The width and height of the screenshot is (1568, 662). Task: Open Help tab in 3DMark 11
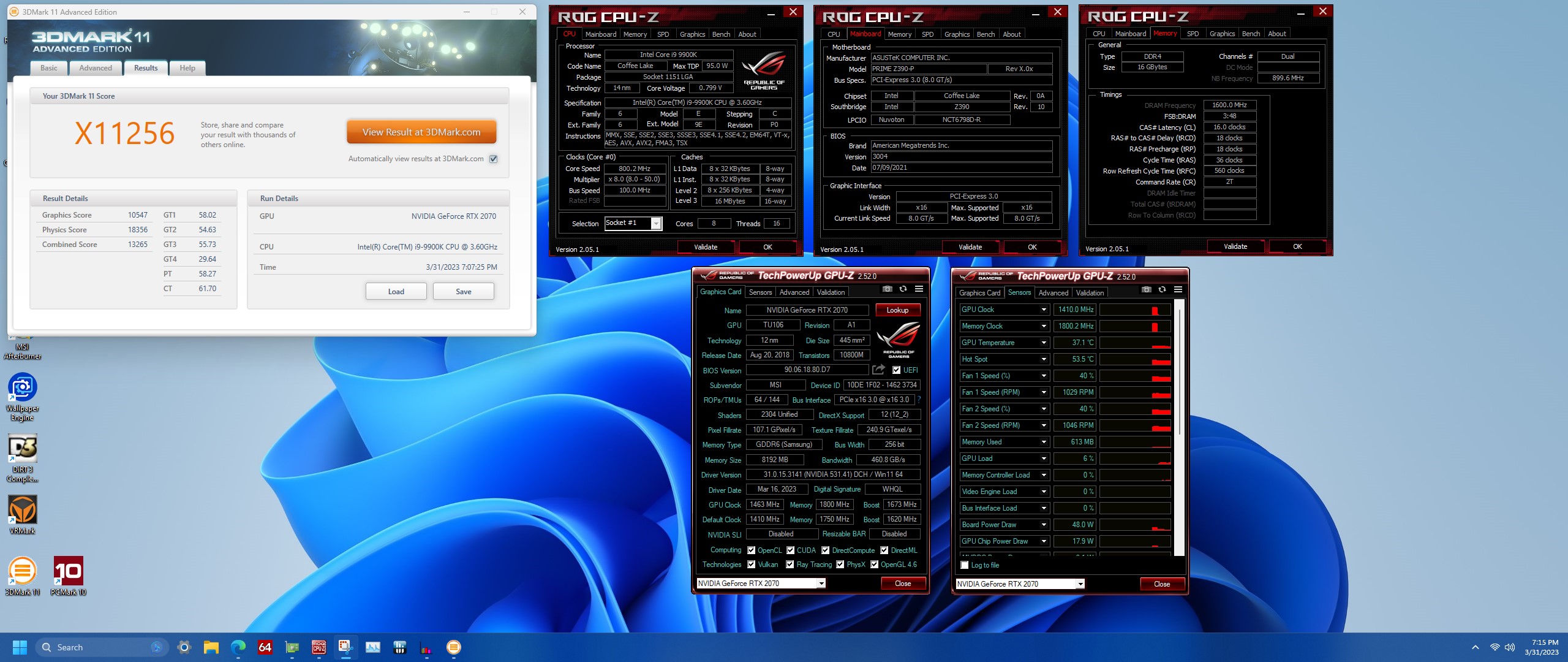(187, 68)
